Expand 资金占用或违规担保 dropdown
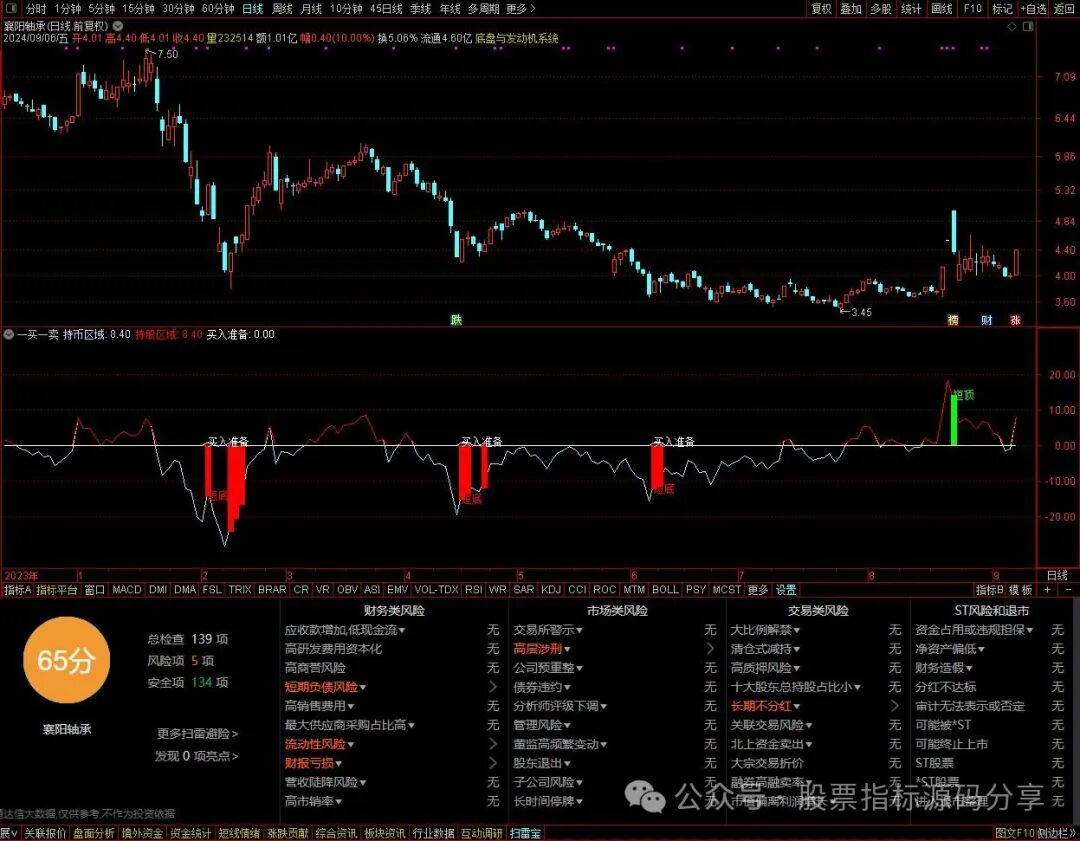 [974, 630]
